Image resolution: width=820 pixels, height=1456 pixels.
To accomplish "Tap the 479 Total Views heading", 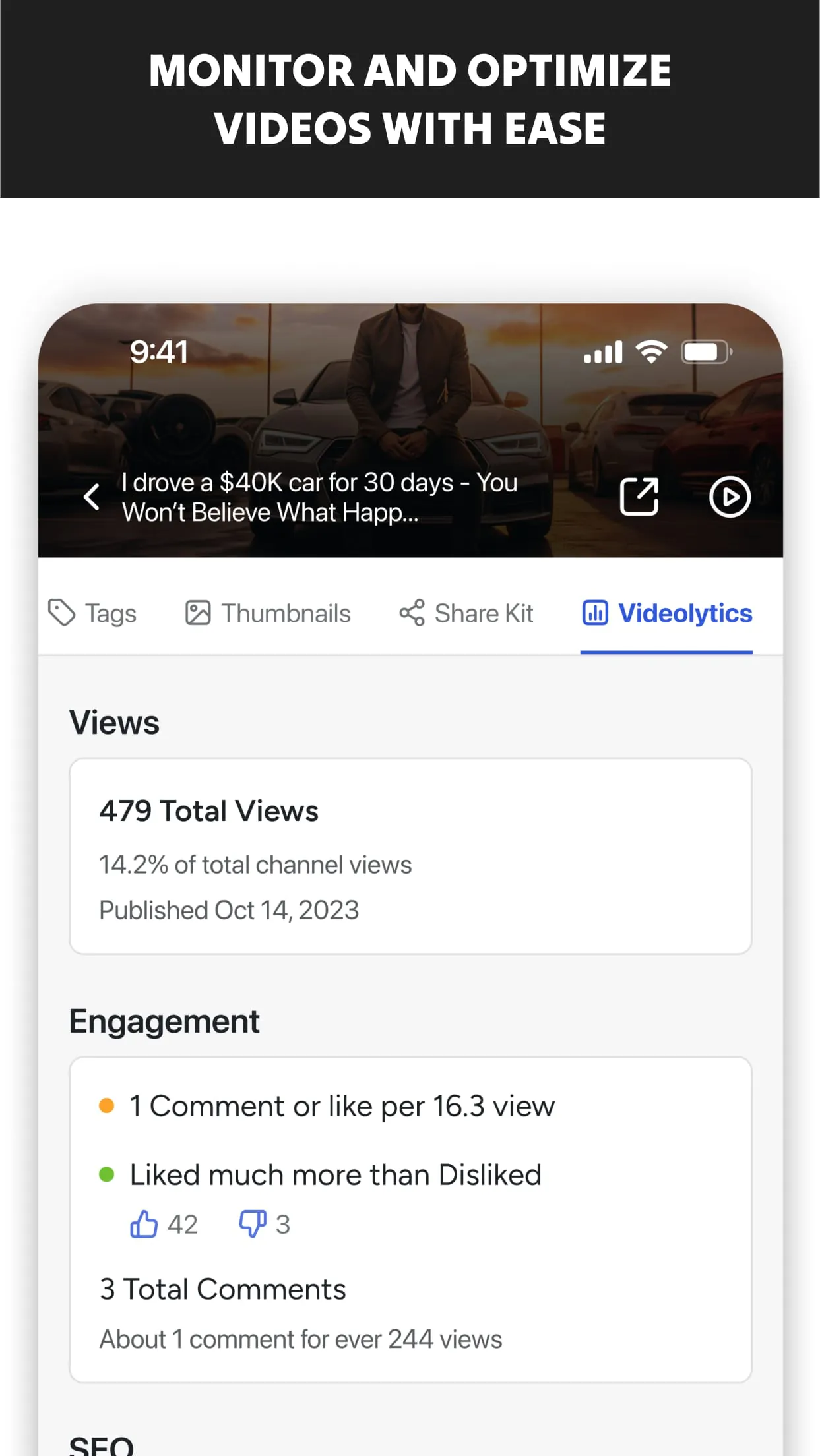I will point(208,811).
